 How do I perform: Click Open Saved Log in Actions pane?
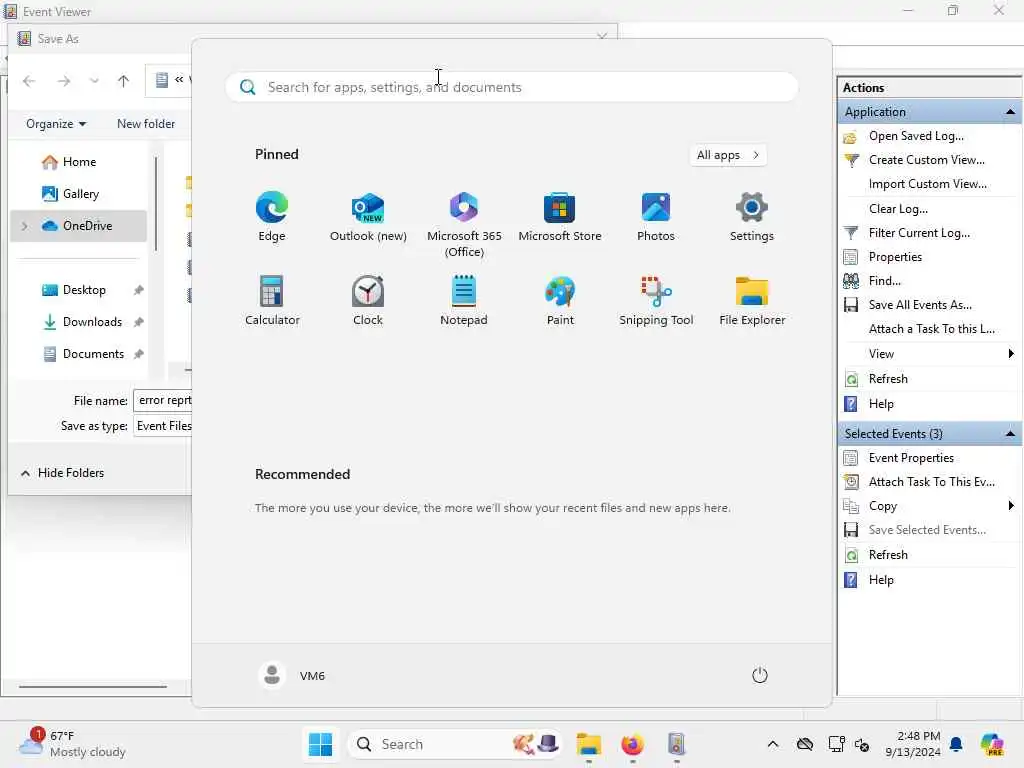coord(916,136)
